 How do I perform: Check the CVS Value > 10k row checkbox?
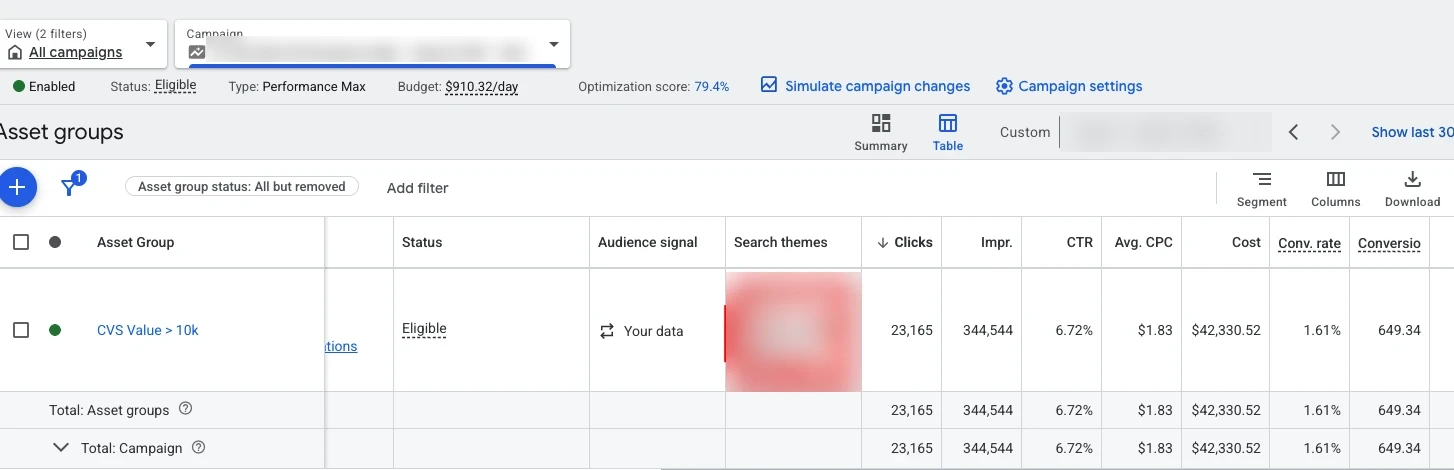(21, 330)
